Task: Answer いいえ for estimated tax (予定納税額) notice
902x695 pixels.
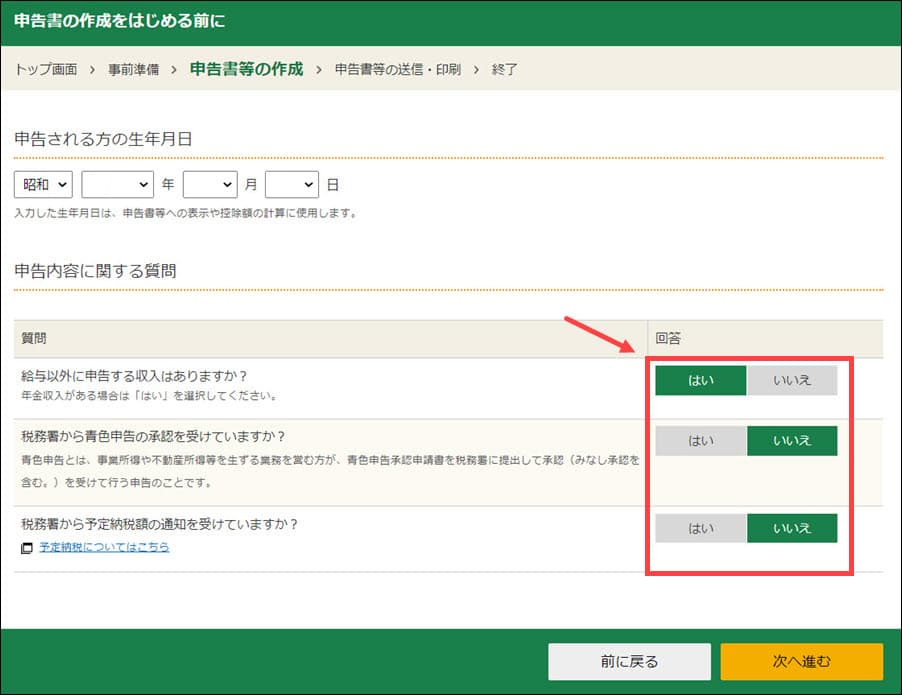Action: click(792, 528)
